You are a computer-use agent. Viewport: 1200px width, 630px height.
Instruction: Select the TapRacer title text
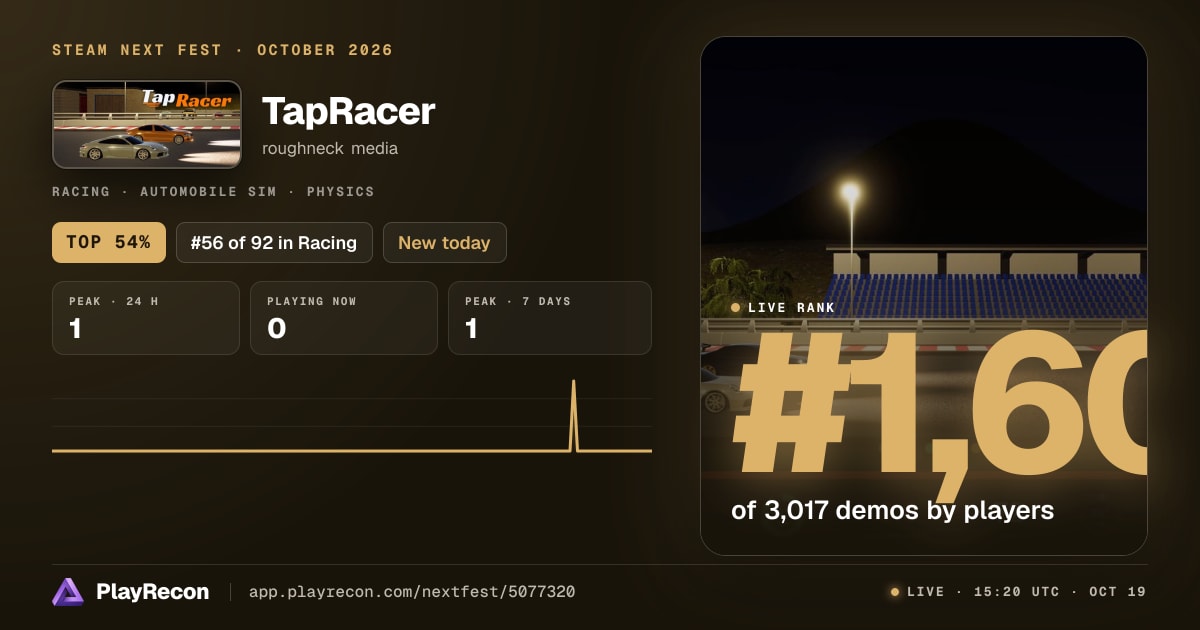(348, 111)
